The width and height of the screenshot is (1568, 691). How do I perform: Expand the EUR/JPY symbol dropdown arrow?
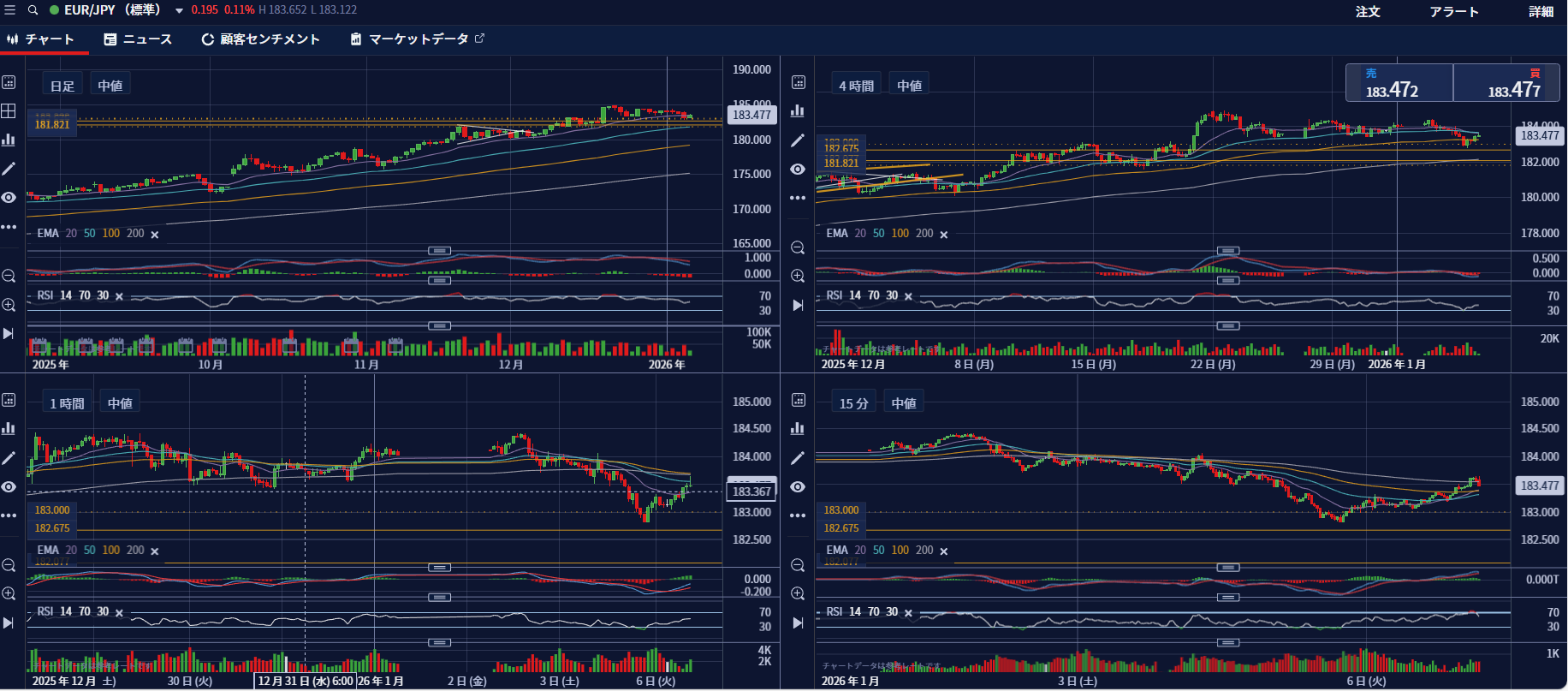tap(179, 11)
